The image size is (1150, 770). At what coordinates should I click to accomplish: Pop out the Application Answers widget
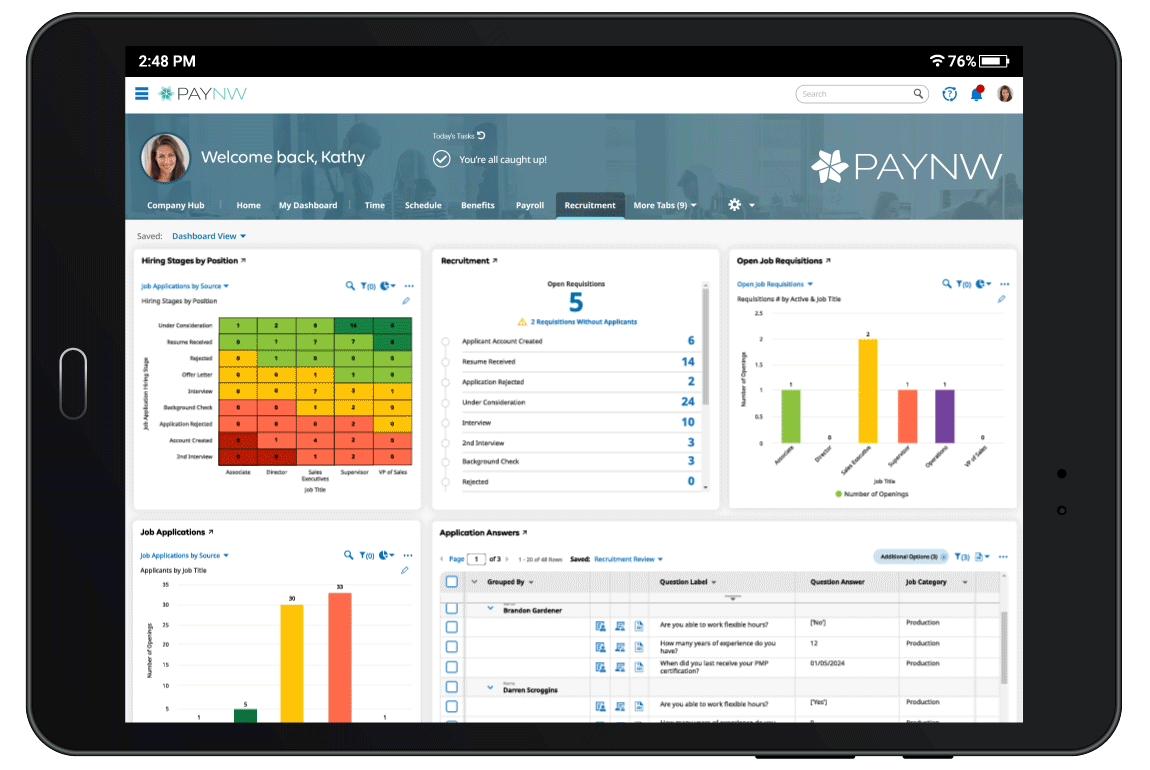coord(524,532)
